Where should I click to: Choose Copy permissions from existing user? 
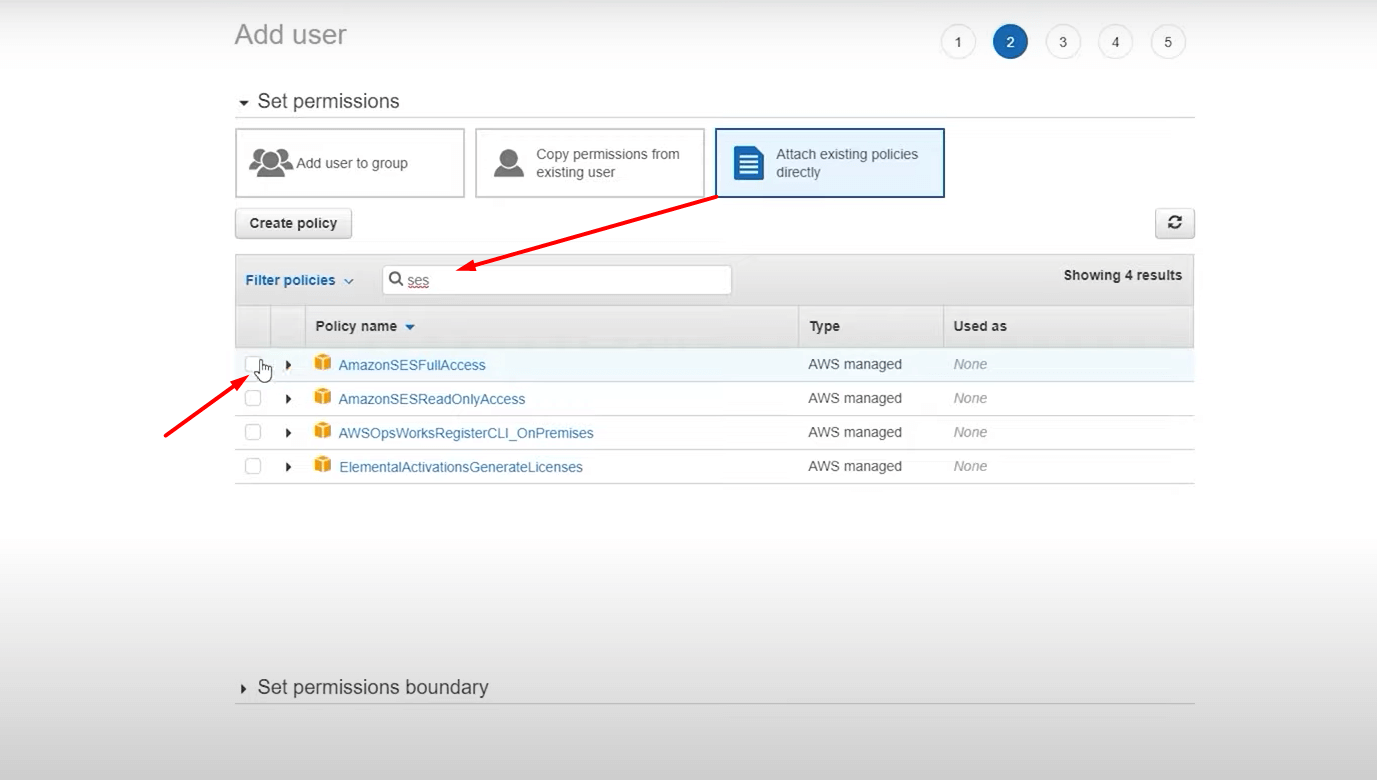(x=590, y=163)
